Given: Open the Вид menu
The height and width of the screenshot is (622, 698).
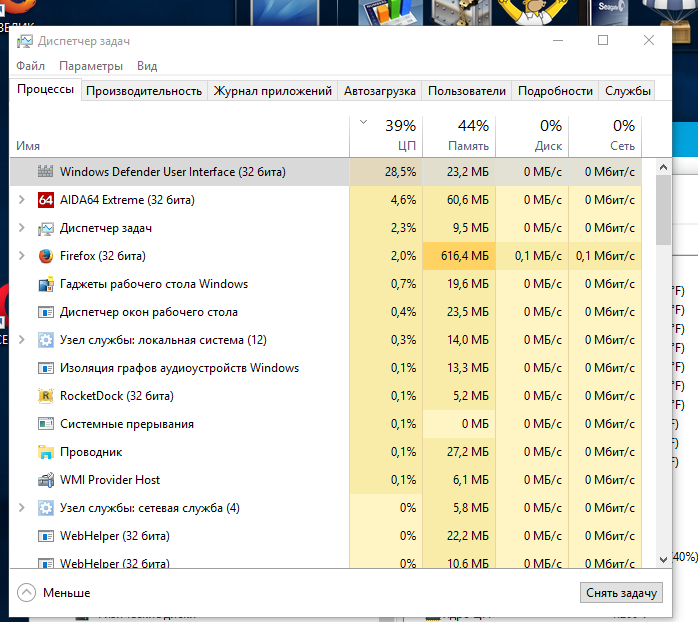Looking at the screenshot, I should tap(147, 66).
